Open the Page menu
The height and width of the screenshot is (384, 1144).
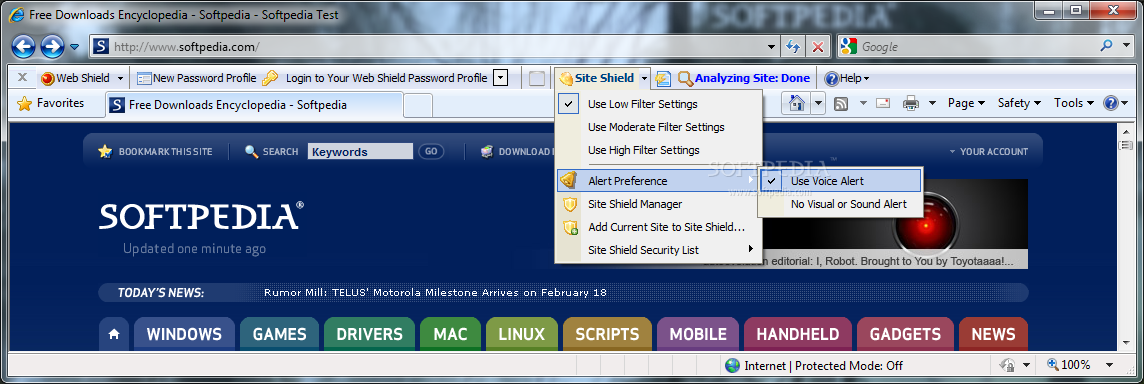[x=966, y=104]
